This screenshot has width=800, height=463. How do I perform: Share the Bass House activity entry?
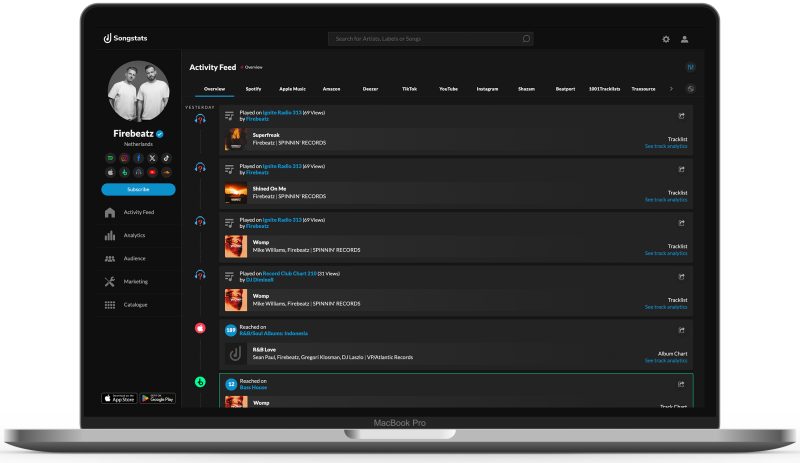pyautogui.click(x=681, y=384)
